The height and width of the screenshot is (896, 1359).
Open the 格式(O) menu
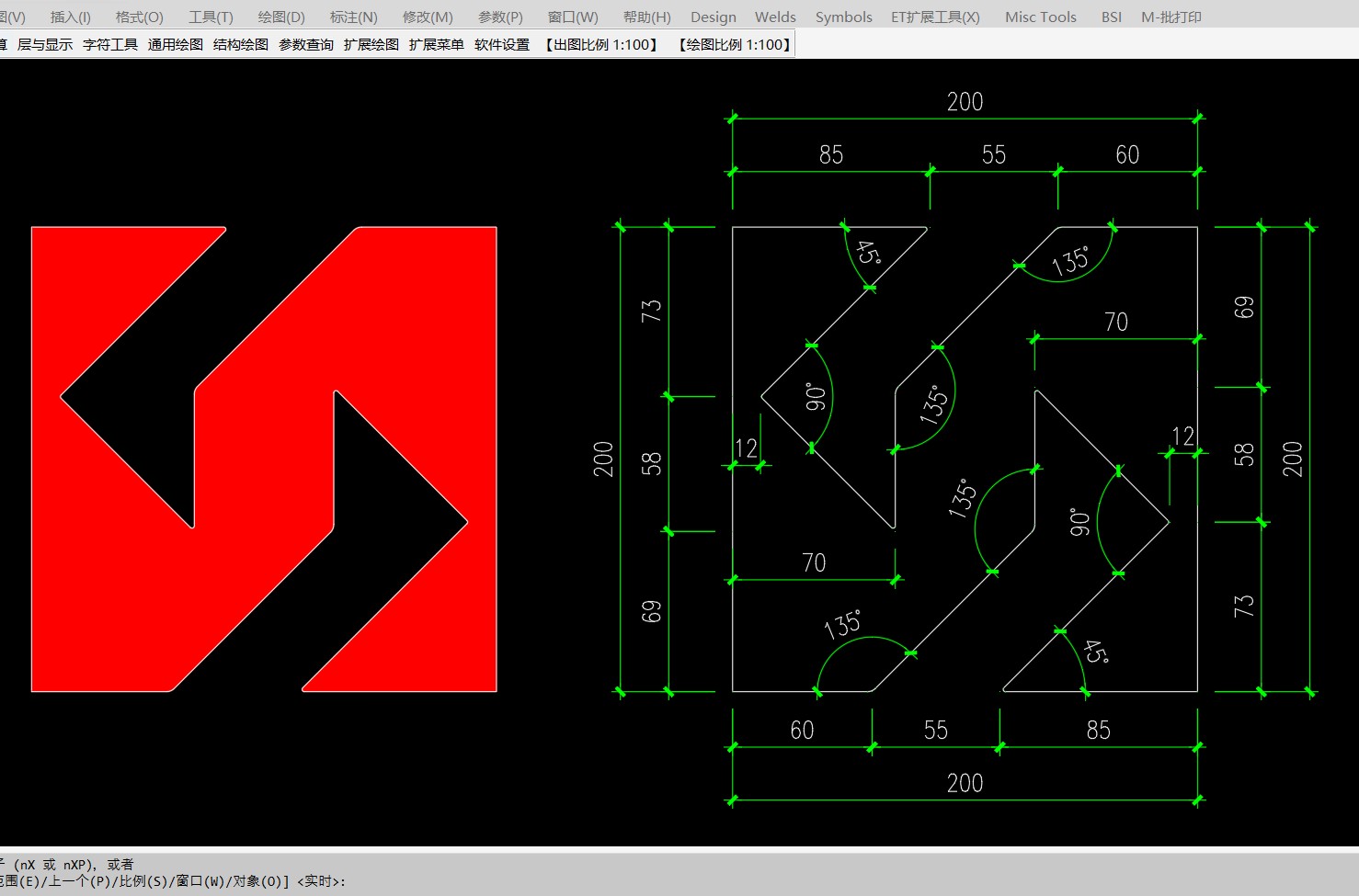click(140, 17)
